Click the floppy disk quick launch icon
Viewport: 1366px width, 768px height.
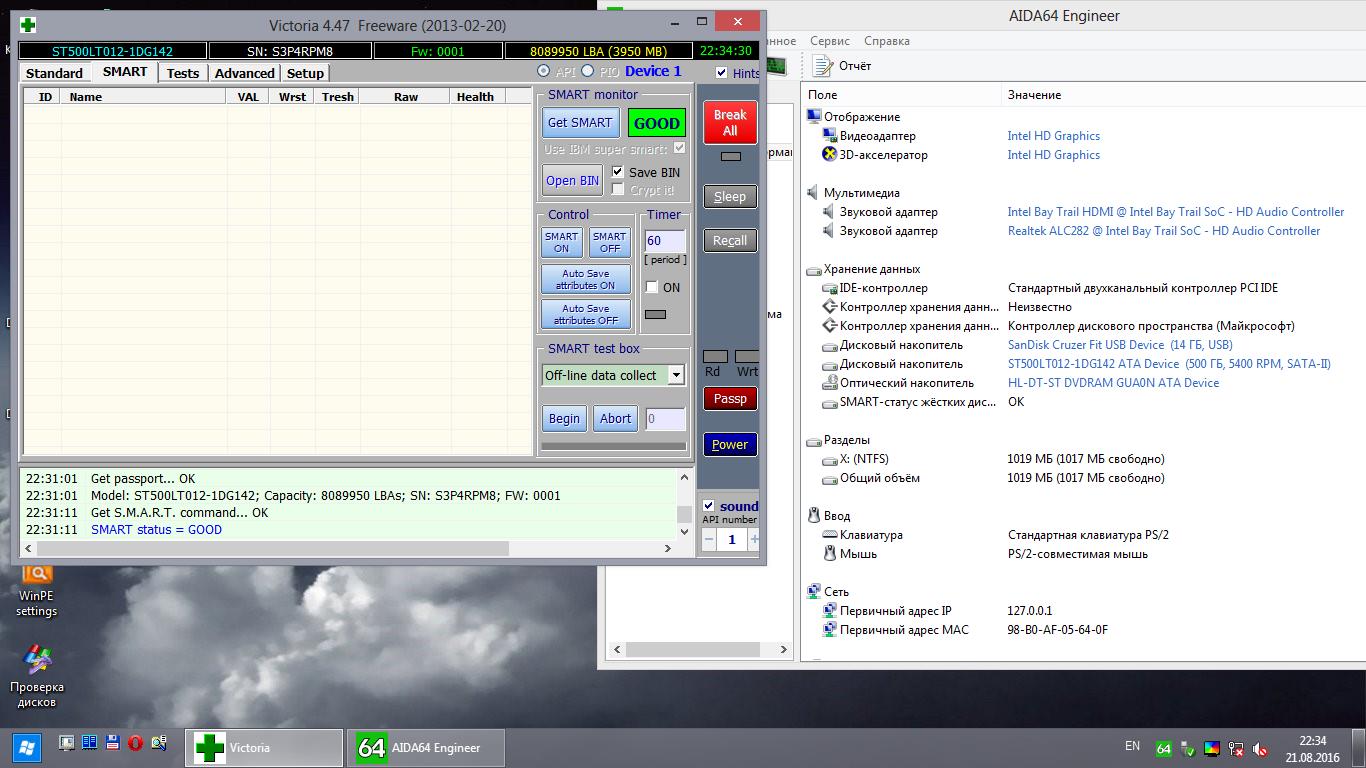tap(112, 744)
